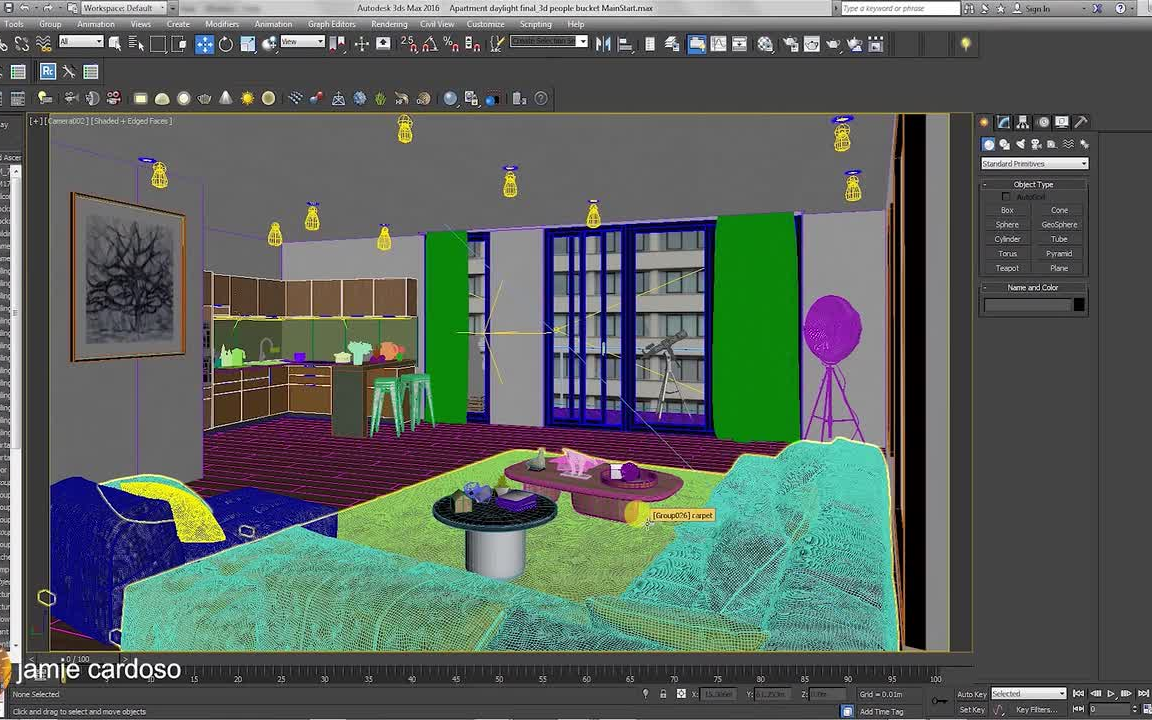Click the Mirror tool icon
Image resolution: width=1152 pixels, height=720 pixels.
coord(603,43)
